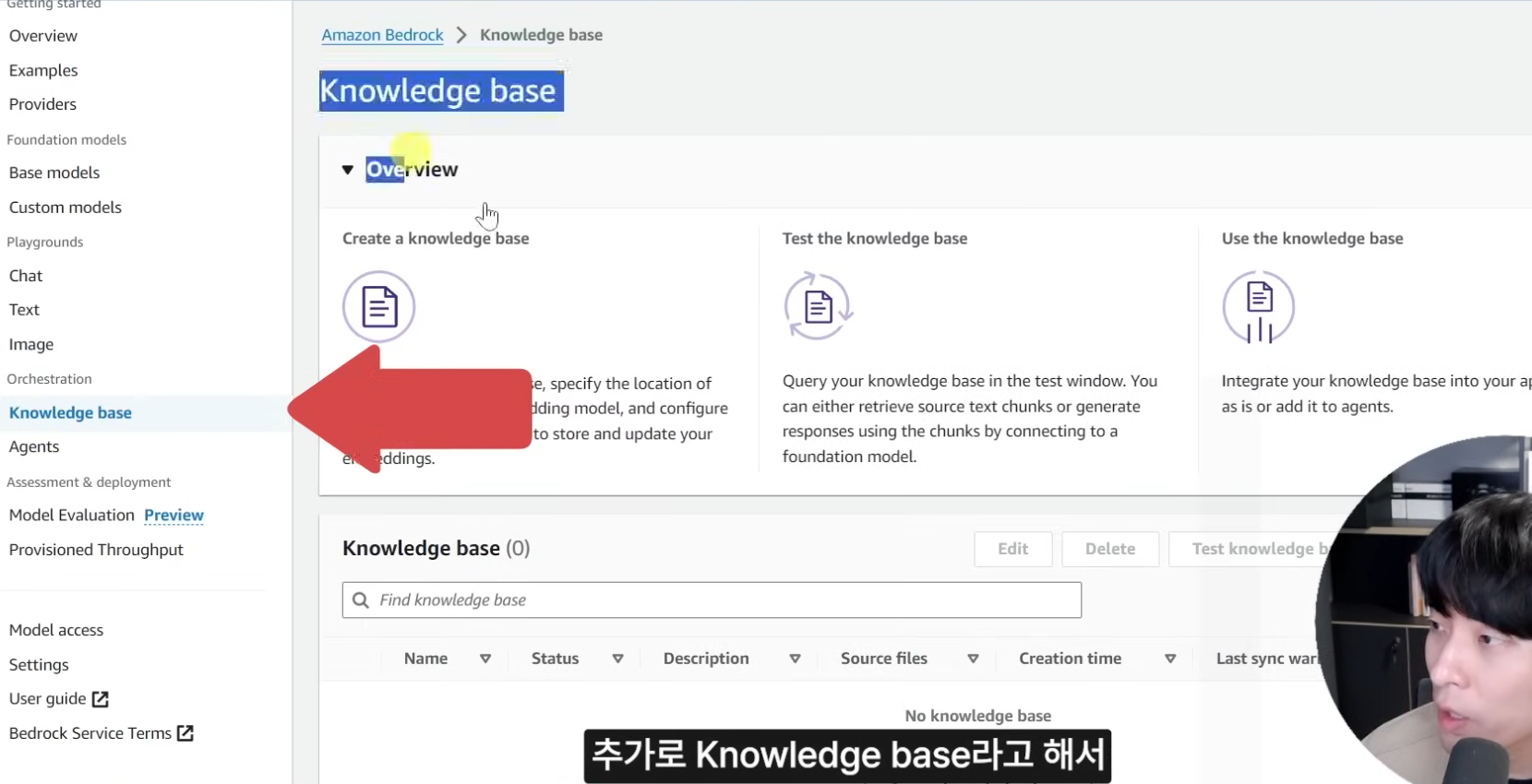
Task: Open Agents in the sidebar
Action: click(x=34, y=446)
